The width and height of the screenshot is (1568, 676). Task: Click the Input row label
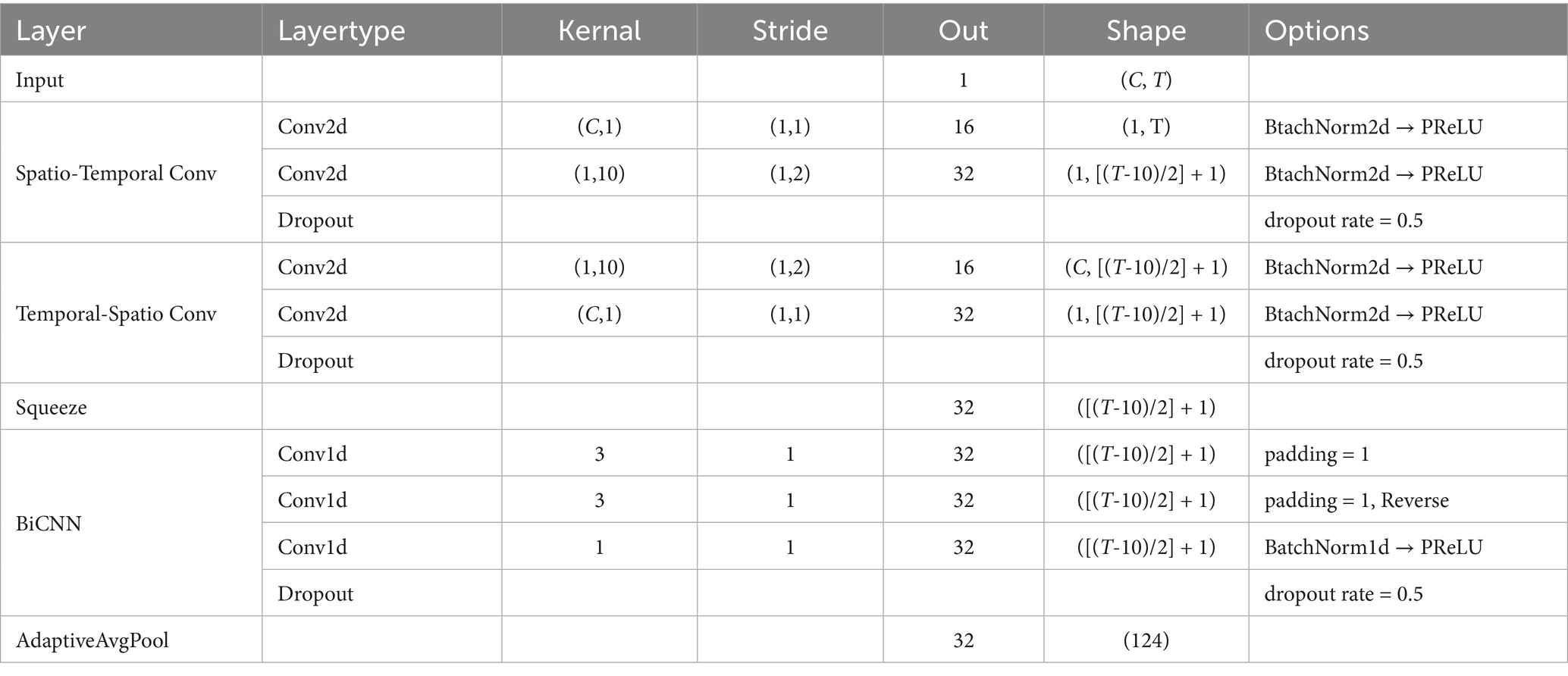click(x=40, y=80)
